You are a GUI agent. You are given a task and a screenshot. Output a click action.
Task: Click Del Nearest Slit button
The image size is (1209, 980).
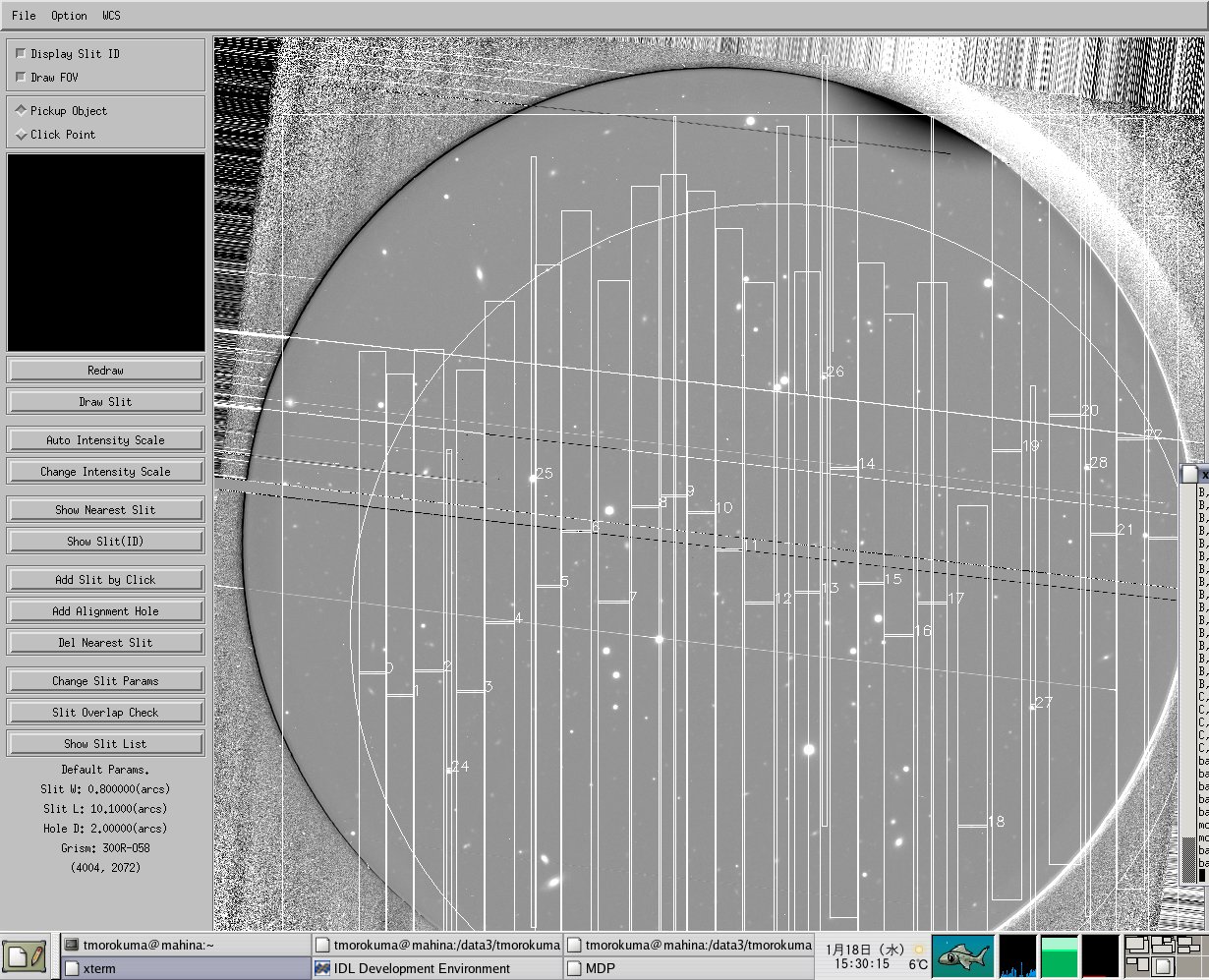105,643
